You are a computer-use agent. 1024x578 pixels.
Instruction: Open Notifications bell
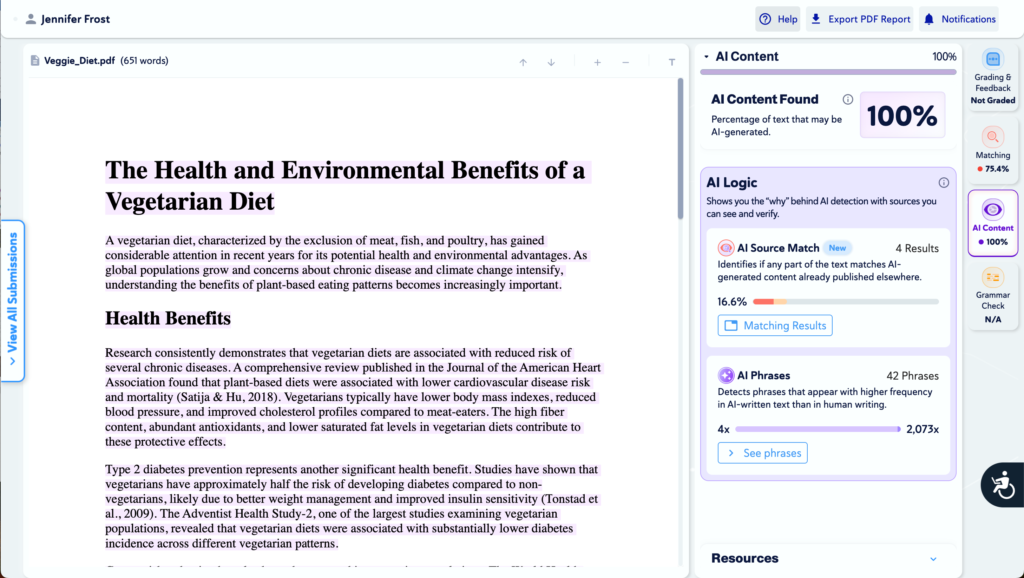(x=959, y=19)
